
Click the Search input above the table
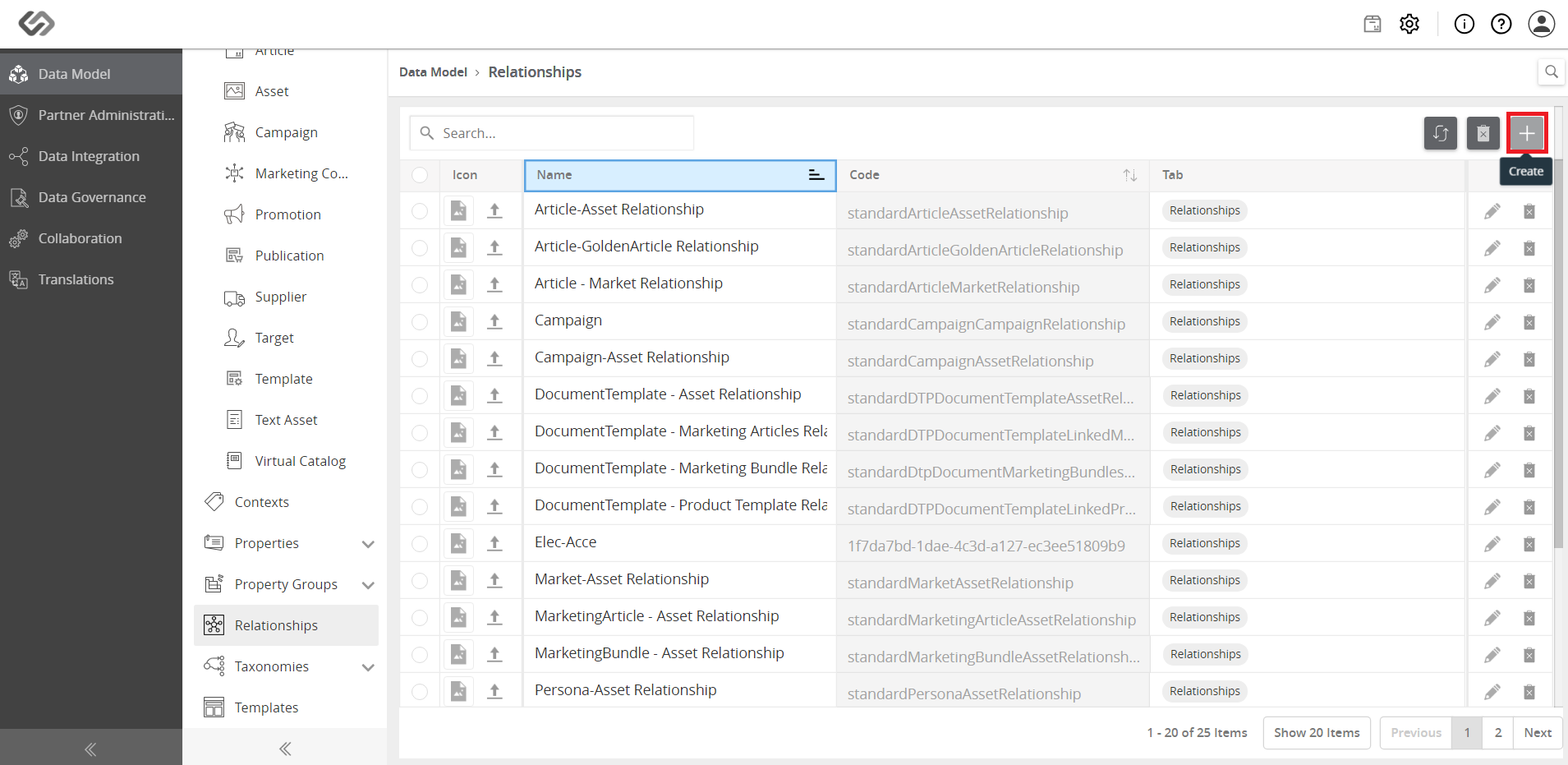552,133
